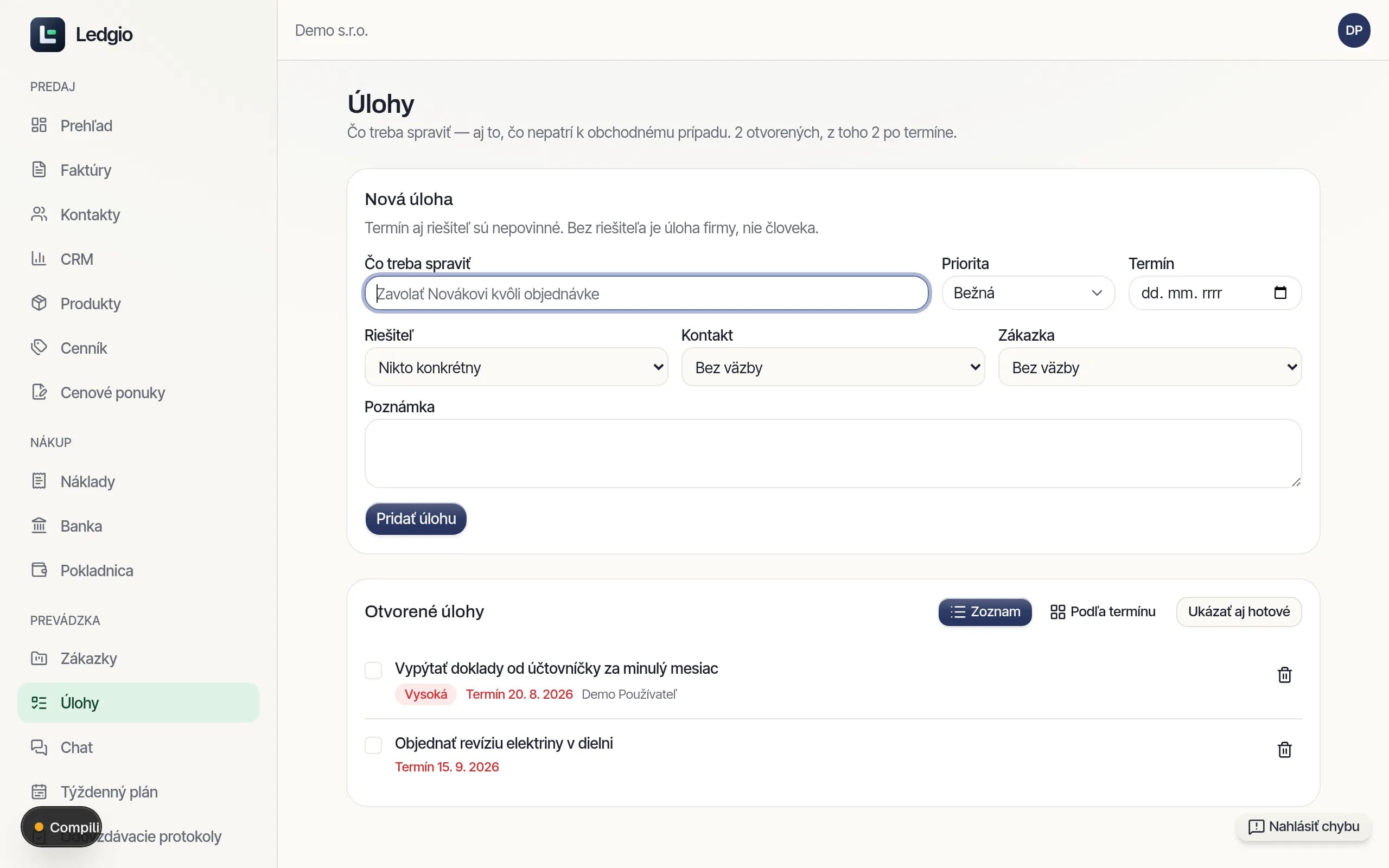Click Demo Používateľ assignee text
This screenshot has height=868, width=1389.
(629, 694)
